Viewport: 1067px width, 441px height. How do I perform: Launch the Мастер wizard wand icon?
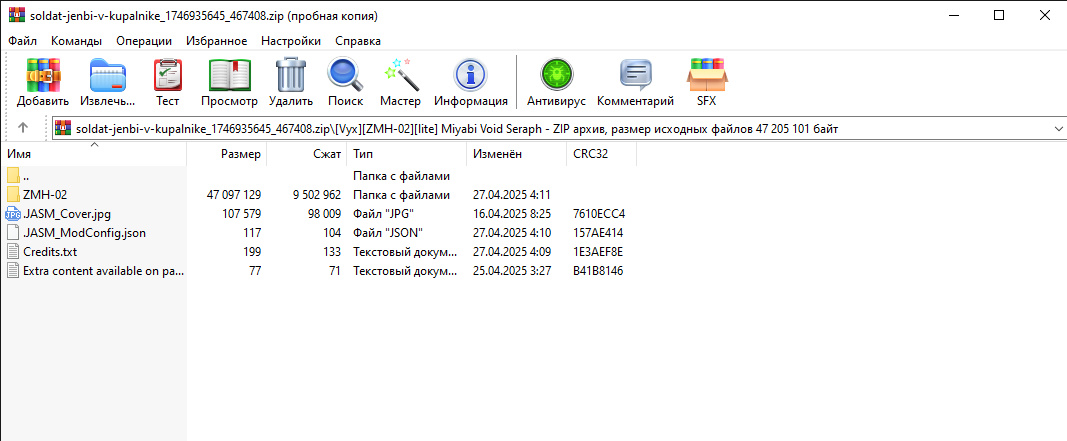click(400, 76)
